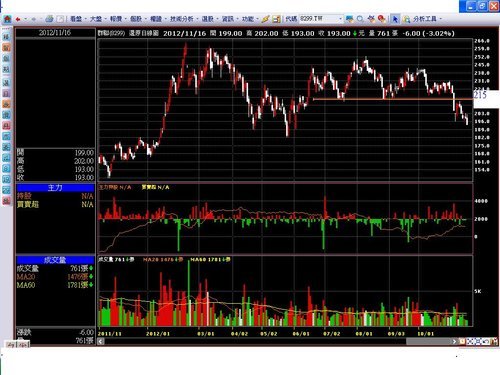
Task: Click the 2012/01 date axis label
Action: point(158,333)
